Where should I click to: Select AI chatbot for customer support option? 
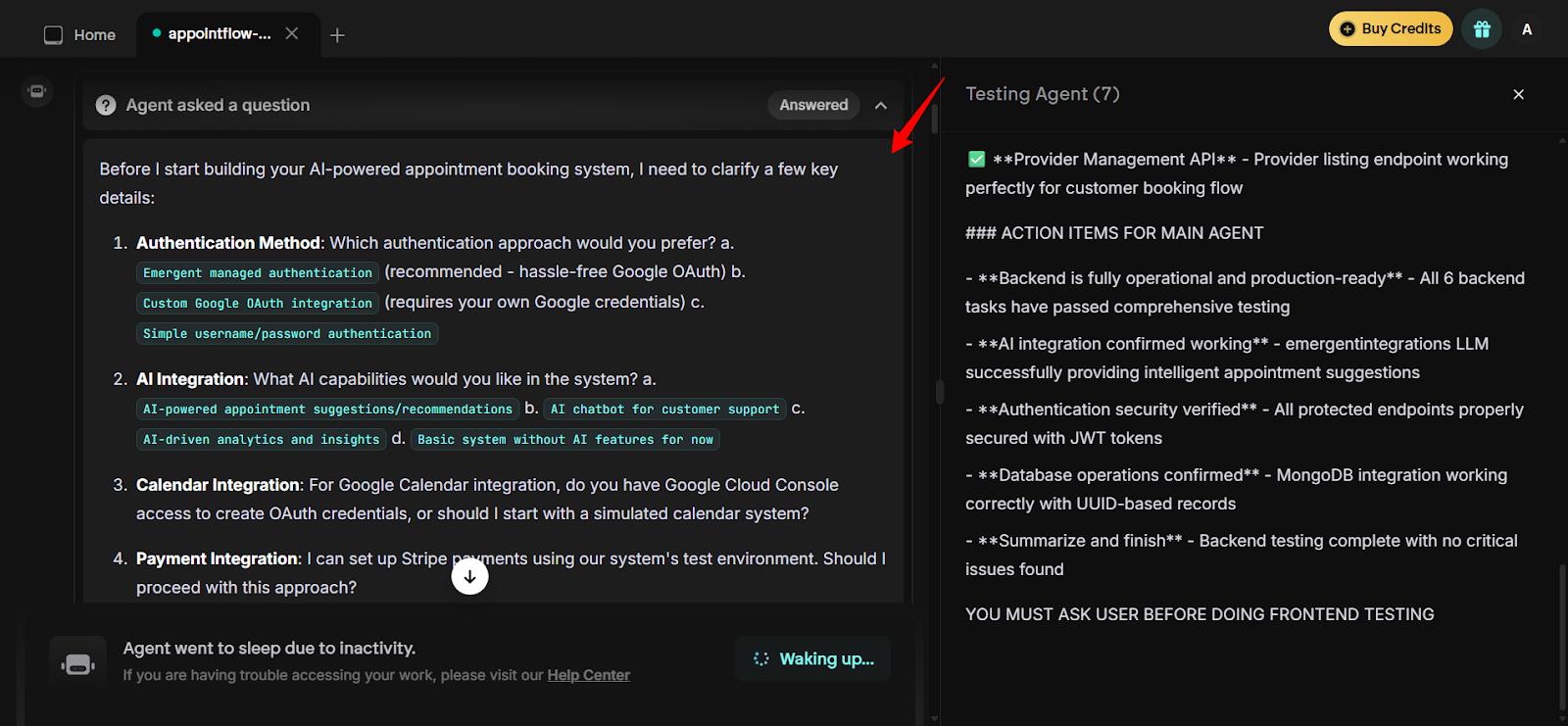tap(665, 410)
